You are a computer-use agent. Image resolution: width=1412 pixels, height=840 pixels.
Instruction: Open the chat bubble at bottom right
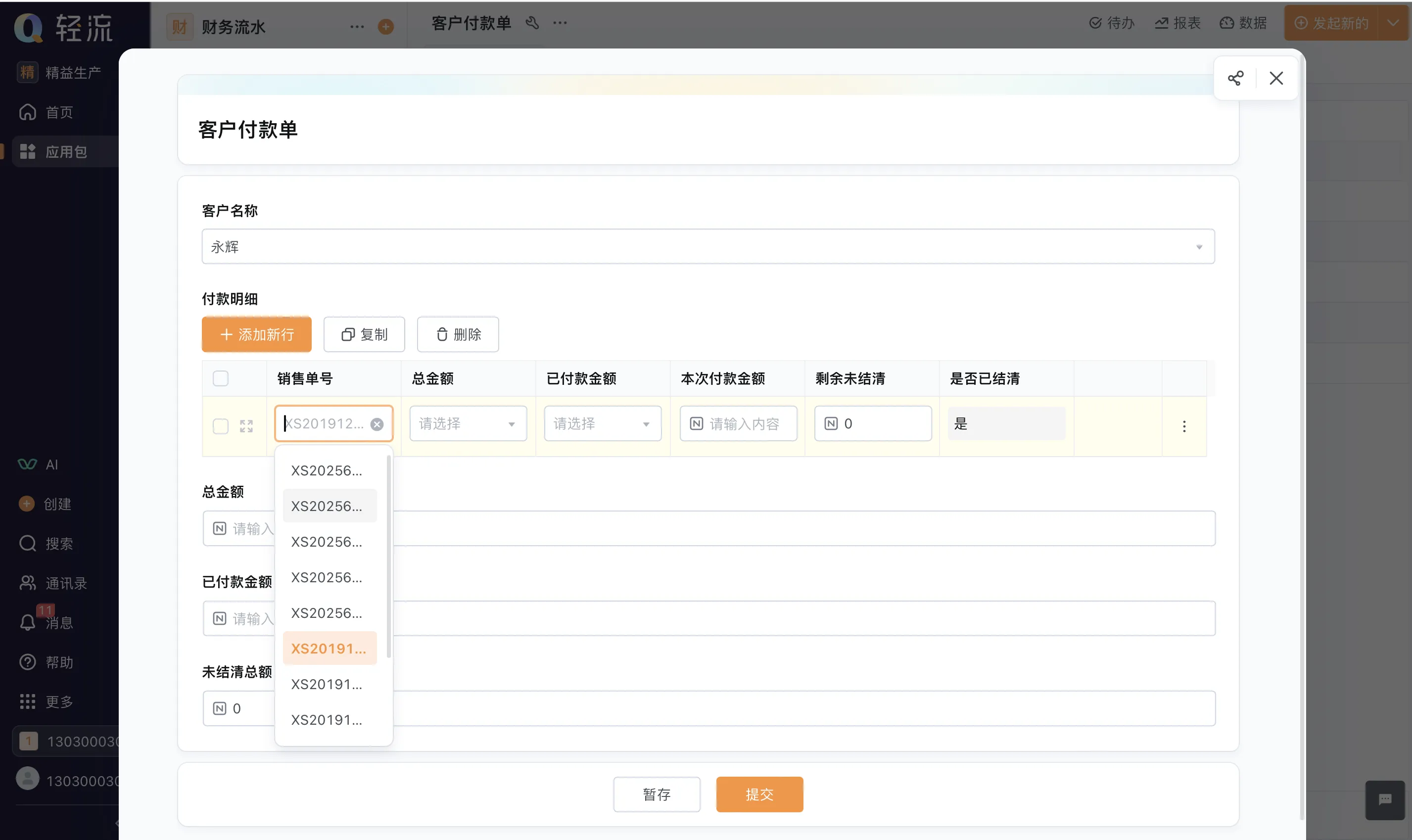pyautogui.click(x=1385, y=800)
